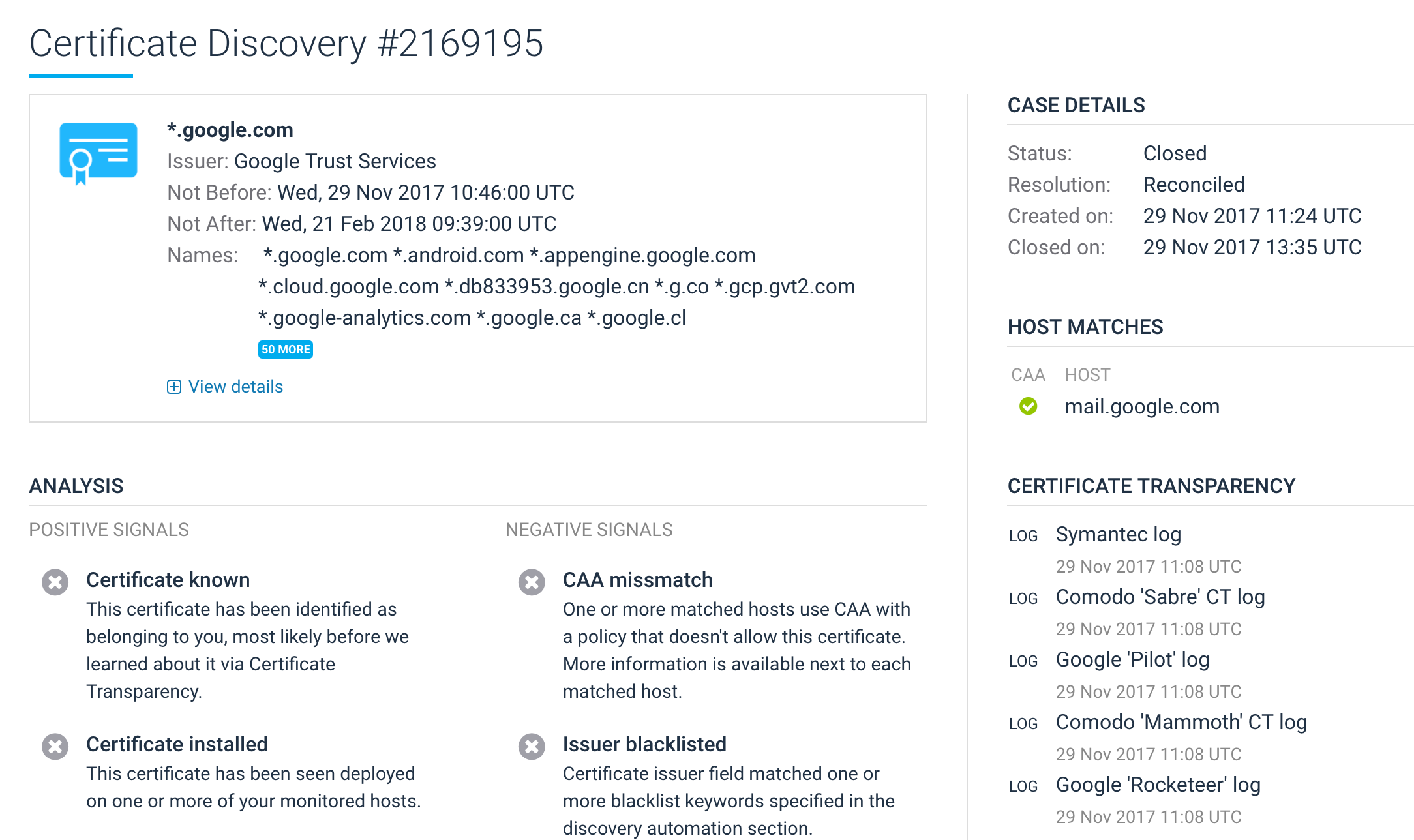
Task: Click the CAA missmatch signal icon
Action: (x=532, y=582)
